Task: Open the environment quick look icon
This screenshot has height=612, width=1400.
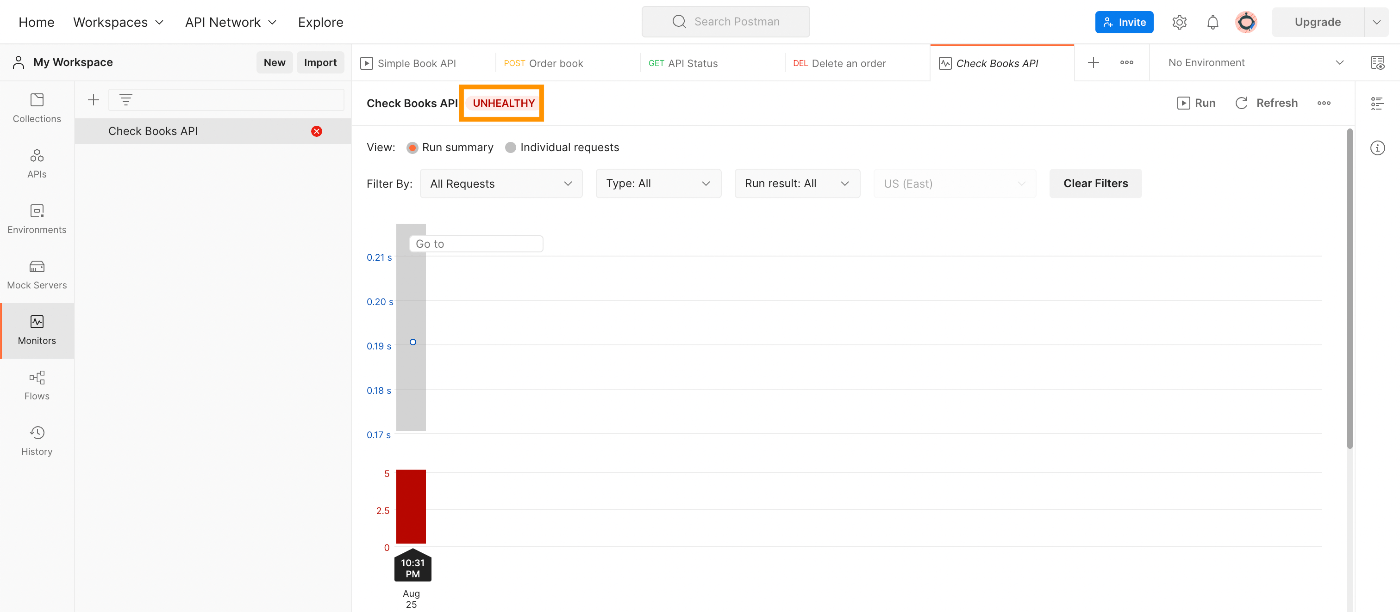Action: coord(1377,62)
